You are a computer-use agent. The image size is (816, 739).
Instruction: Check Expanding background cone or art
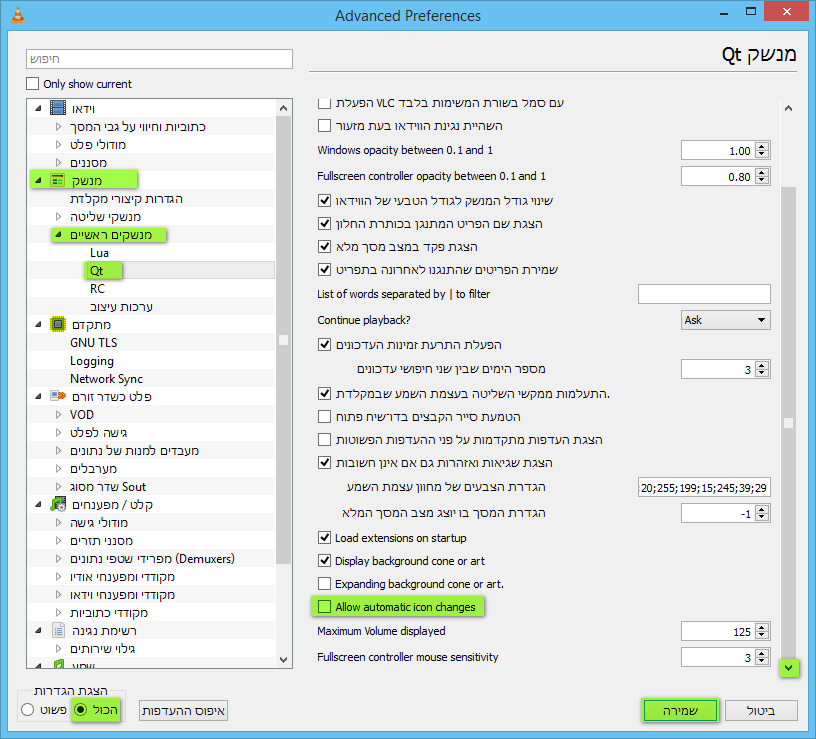point(324,583)
